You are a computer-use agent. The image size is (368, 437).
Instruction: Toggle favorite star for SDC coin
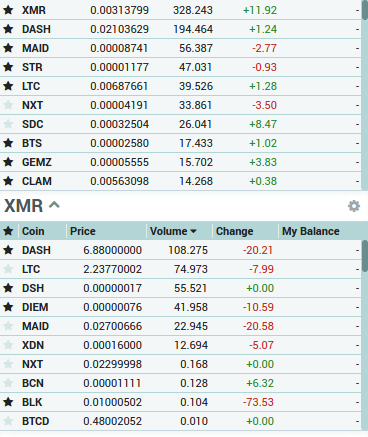[x=8, y=124]
